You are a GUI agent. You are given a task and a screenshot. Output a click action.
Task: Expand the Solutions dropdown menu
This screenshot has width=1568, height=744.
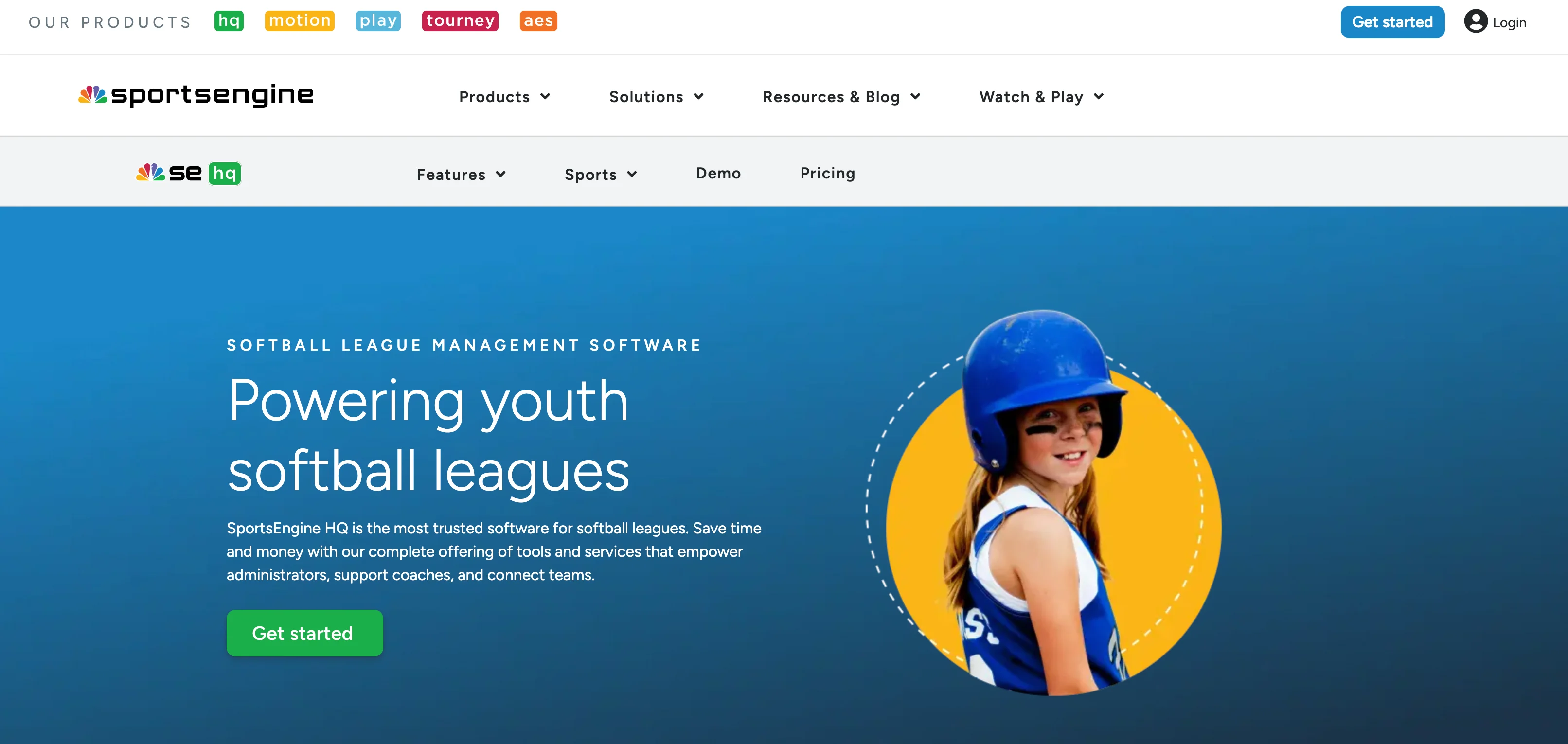656,97
